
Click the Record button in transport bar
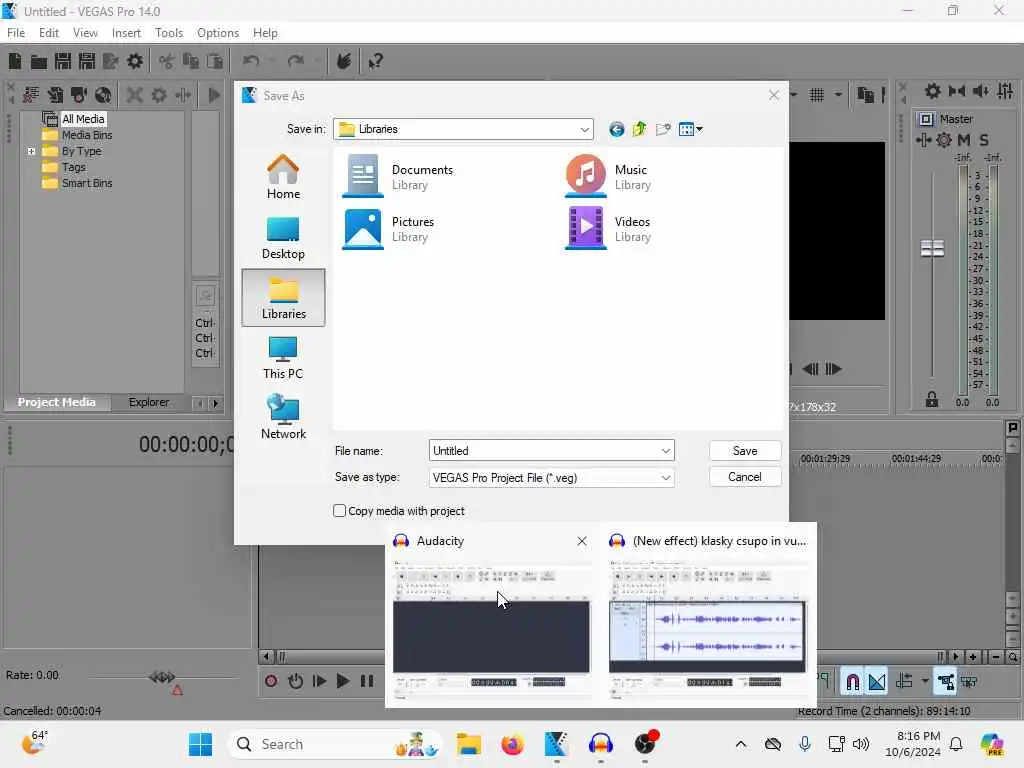[271, 682]
